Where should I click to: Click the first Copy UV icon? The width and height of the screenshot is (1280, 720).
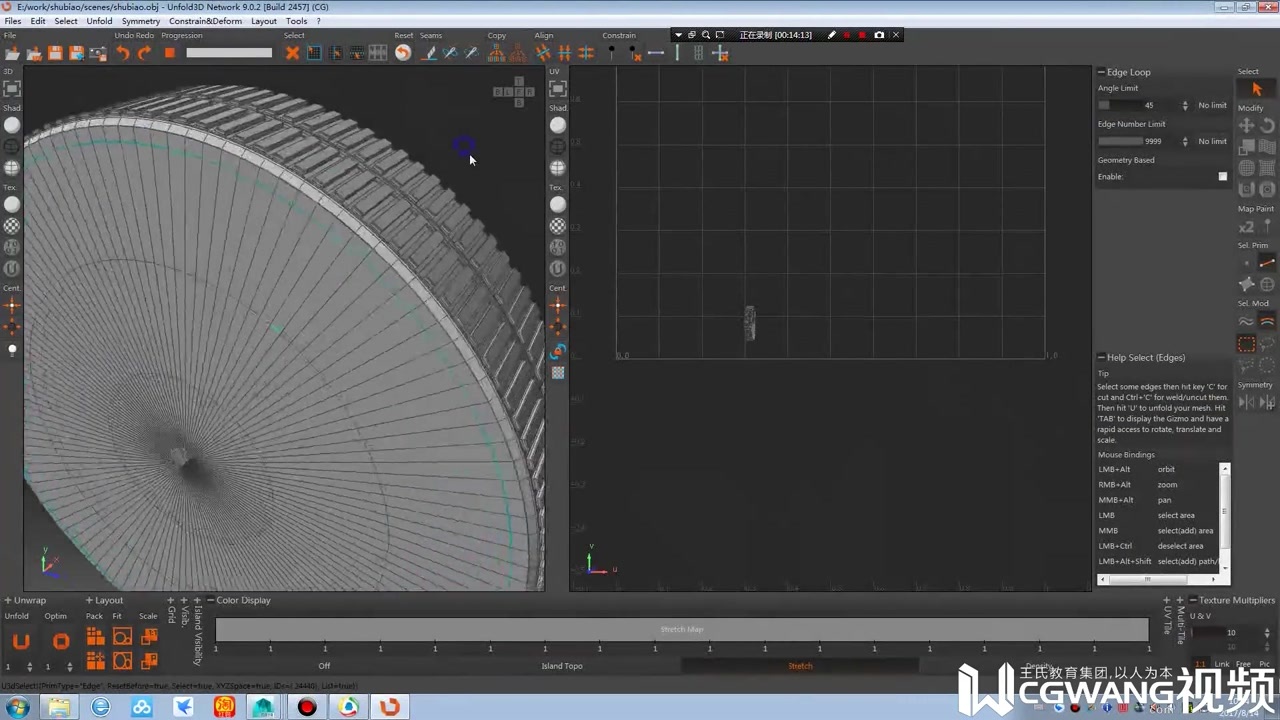(x=496, y=53)
